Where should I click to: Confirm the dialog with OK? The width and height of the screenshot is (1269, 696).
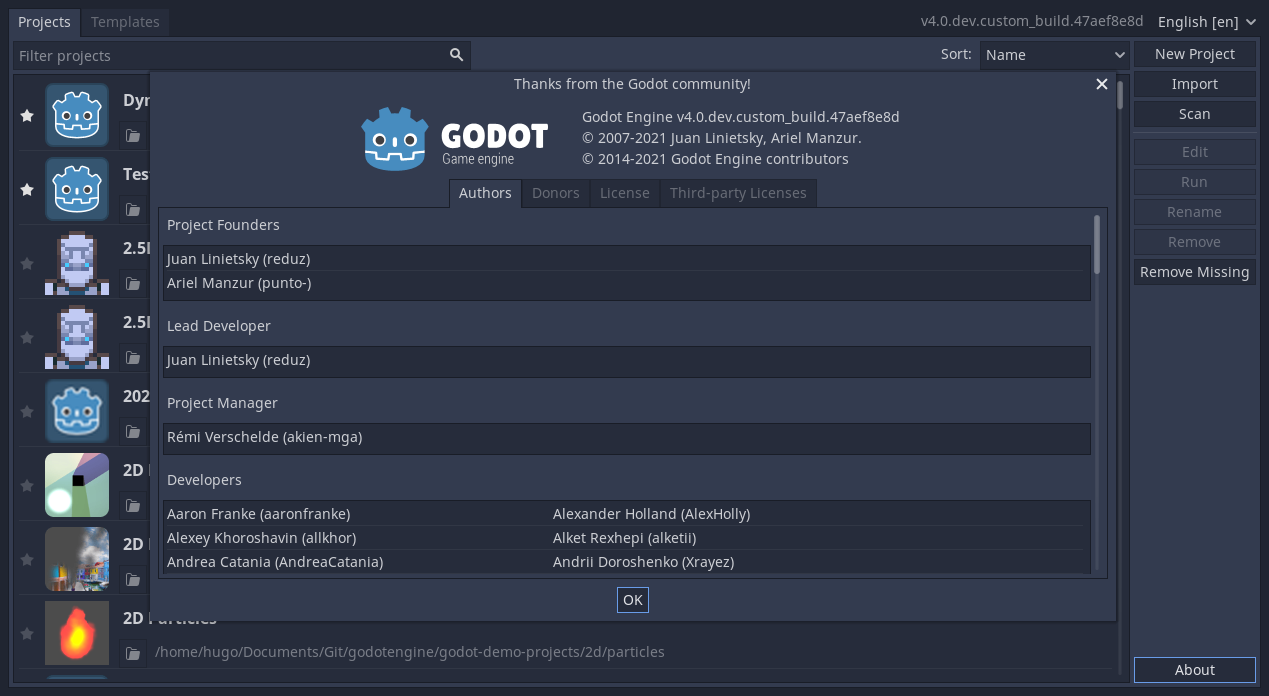pos(633,600)
